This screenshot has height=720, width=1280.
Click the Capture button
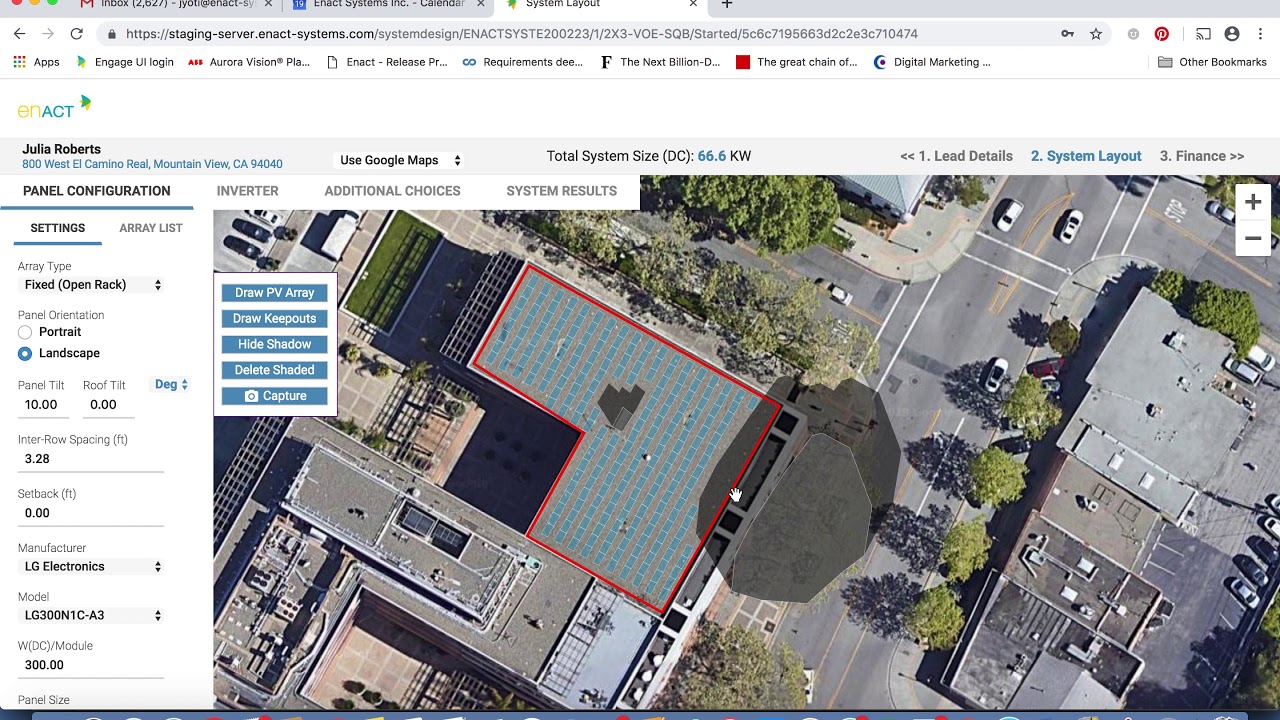[x=274, y=396]
